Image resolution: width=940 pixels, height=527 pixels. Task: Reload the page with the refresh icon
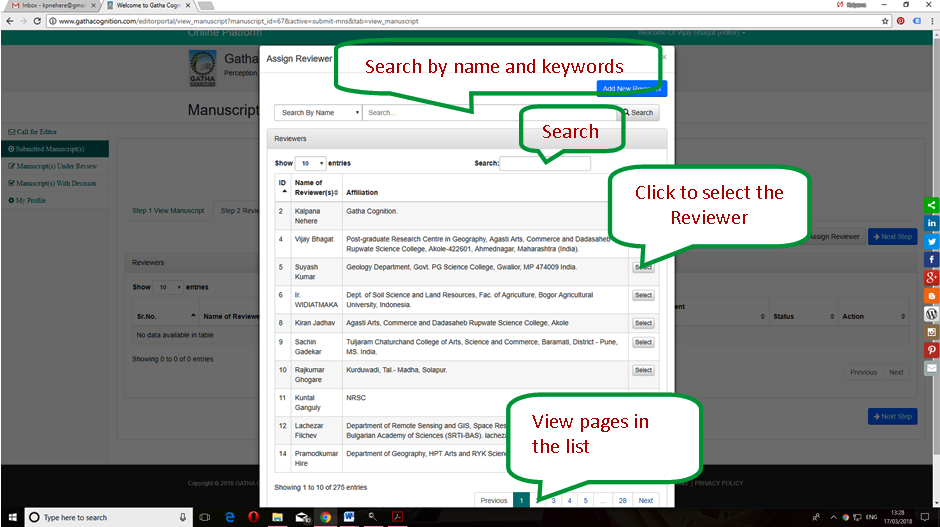[x=37, y=20]
